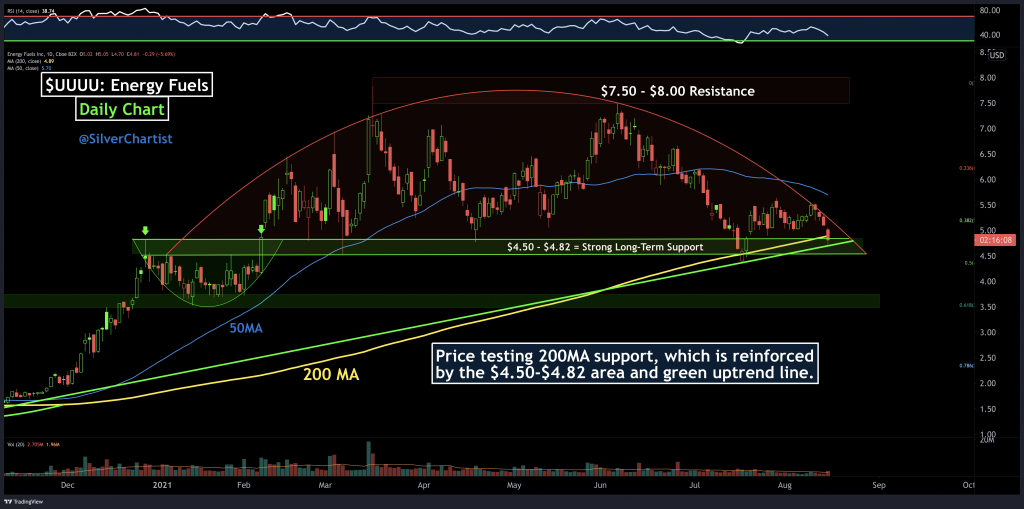The image size is (1024, 509).
Task: Click the red countdown price label 02:16:08
Action: (x=994, y=240)
